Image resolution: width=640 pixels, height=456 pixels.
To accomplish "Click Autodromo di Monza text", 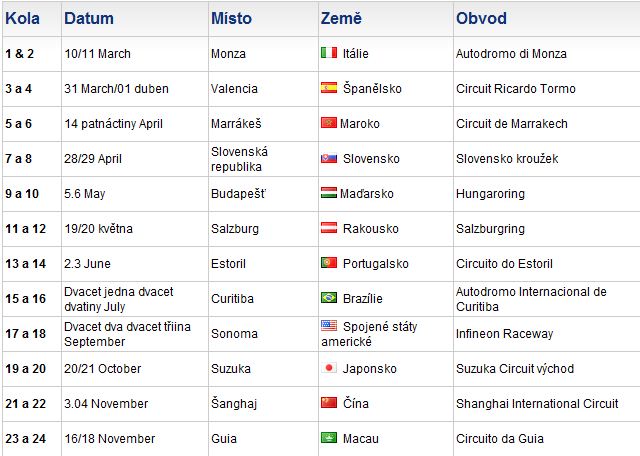I will (x=511, y=53).
